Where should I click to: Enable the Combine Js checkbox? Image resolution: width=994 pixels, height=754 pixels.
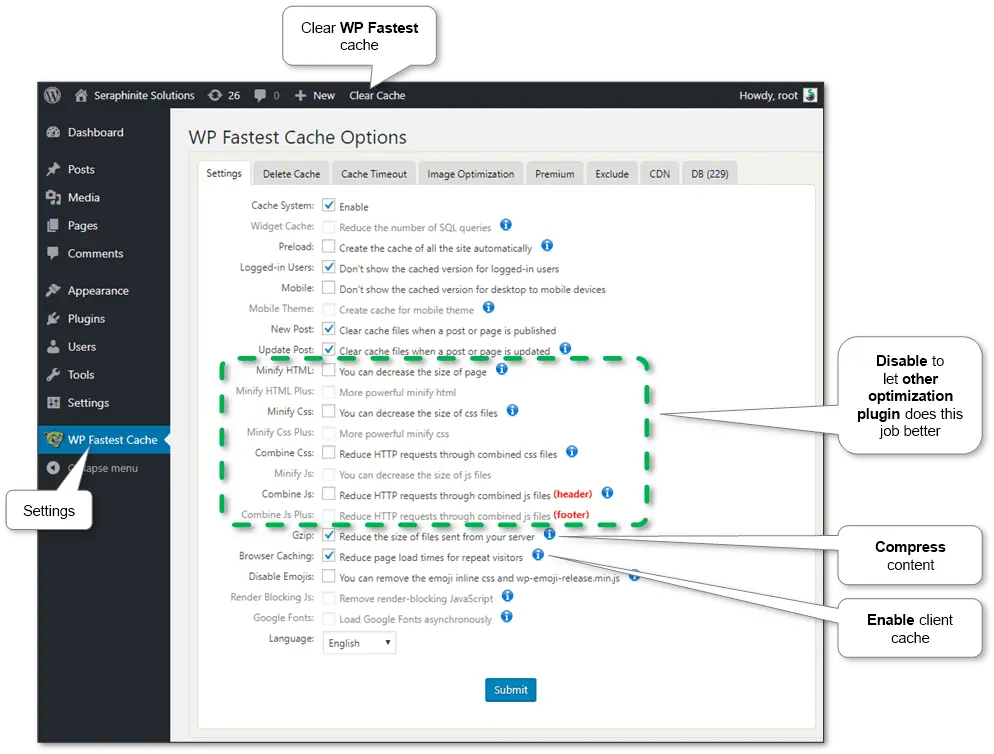coord(328,493)
